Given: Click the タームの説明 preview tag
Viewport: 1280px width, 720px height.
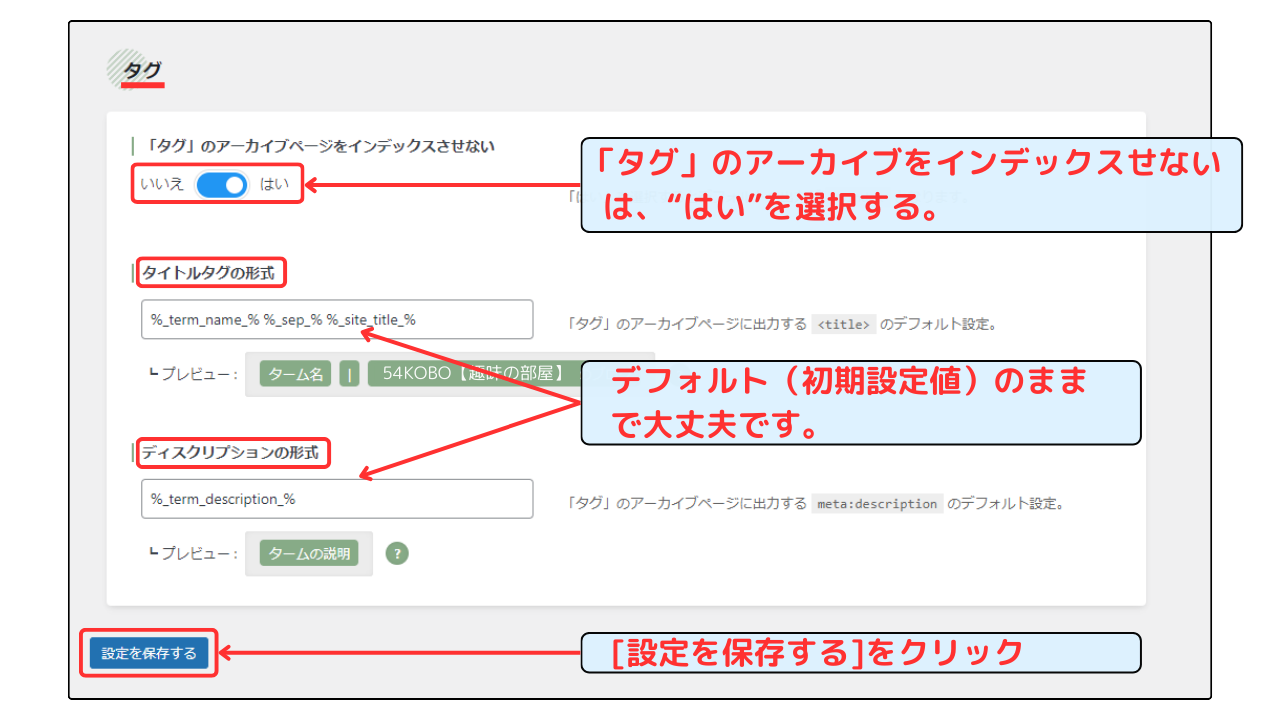Looking at the screenshot, I should (x=309, y=553).
